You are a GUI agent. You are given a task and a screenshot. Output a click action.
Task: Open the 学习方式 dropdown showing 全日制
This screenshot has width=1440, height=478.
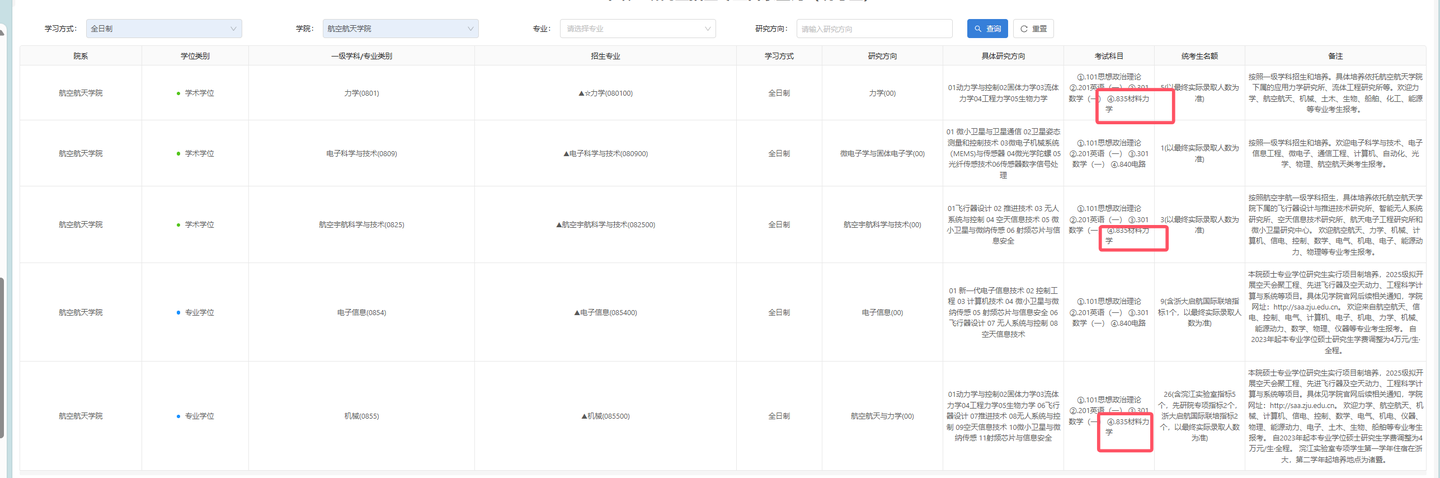point(163,29)
